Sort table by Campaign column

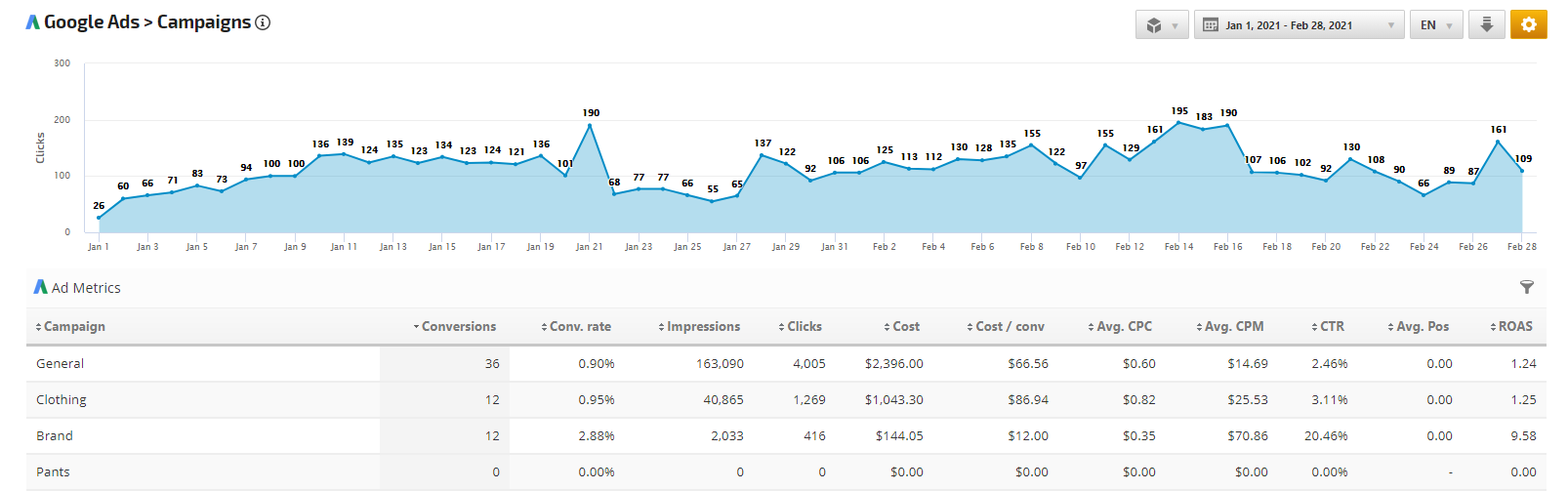tap(70, 327)
